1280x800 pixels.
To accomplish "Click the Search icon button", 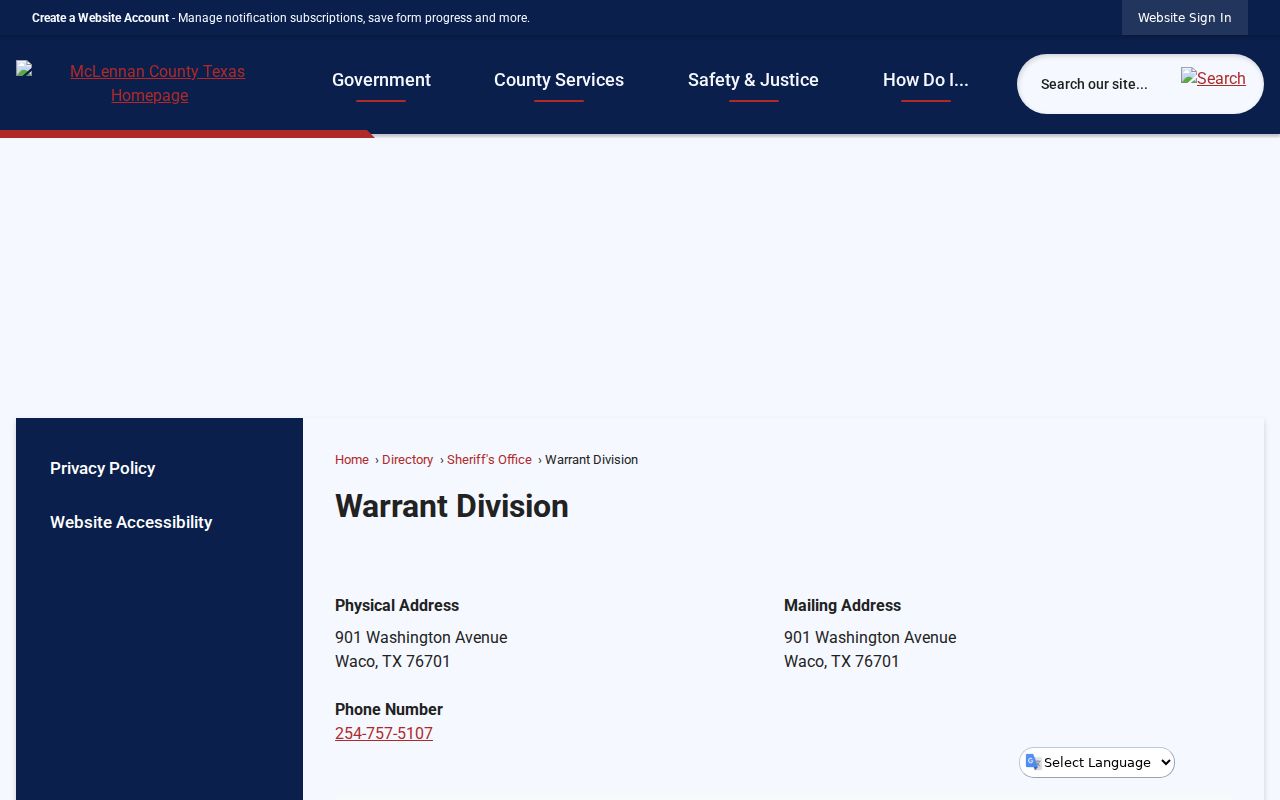I will 1213,78.
